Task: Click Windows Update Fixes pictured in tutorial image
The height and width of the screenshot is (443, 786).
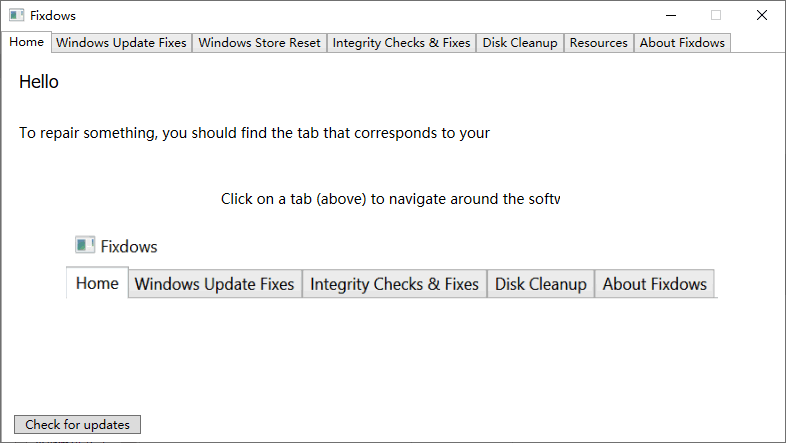Action: (x=215, y=284)
